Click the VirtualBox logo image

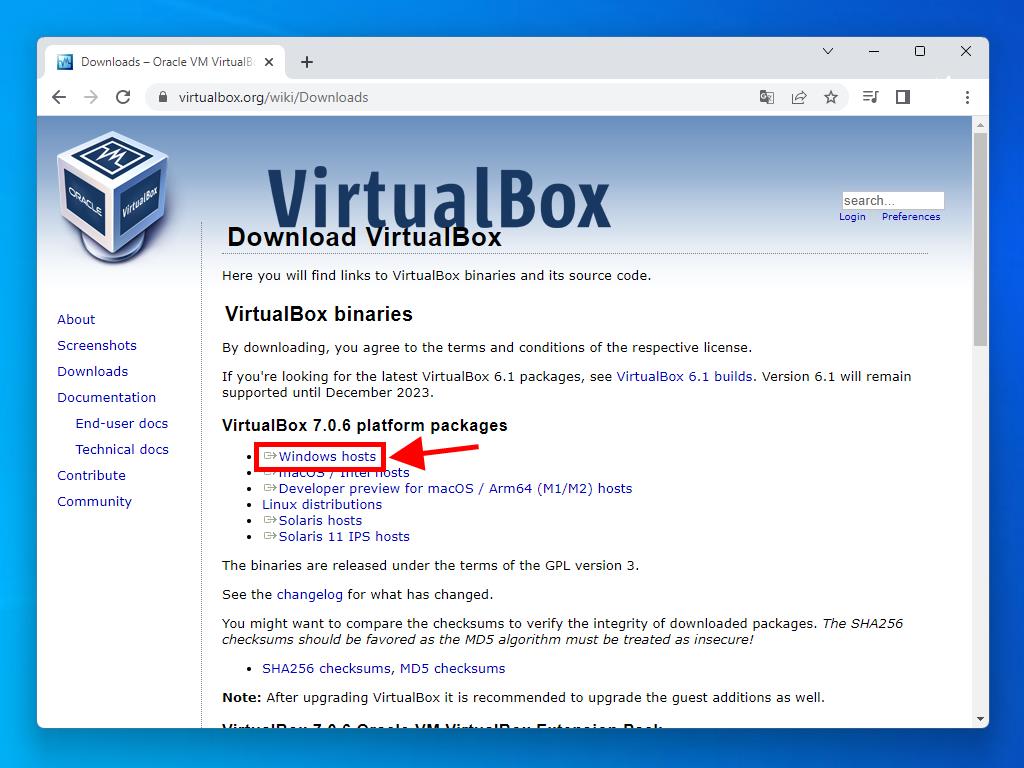pos(113,196)
